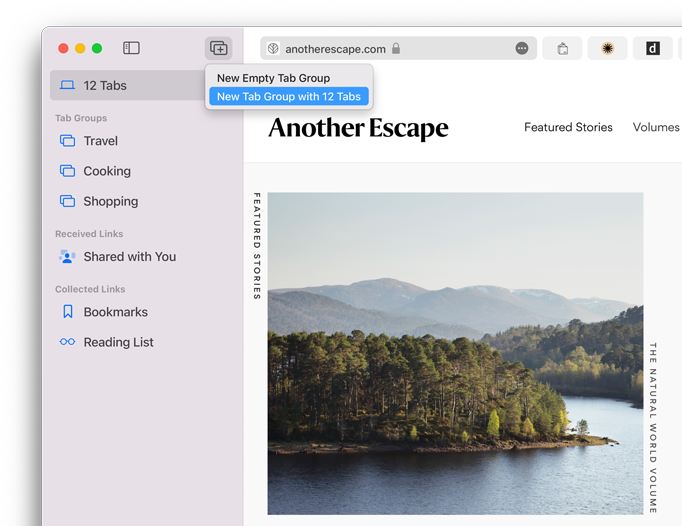Open the Reading List
Image resolution: width=682 pixels, height=526 pixels.
118,342
